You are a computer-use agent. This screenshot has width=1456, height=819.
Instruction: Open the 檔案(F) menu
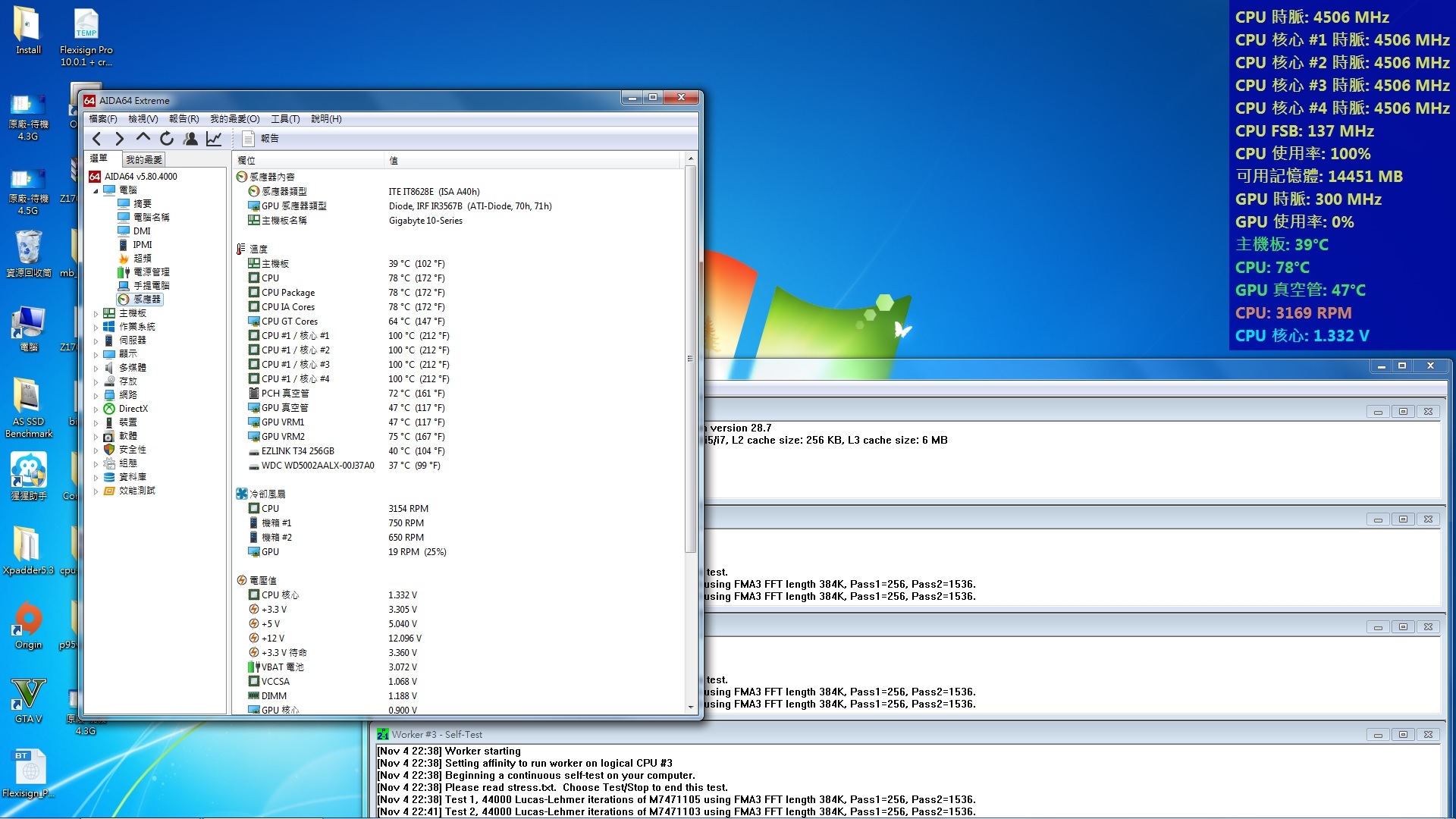coord(102,119)
